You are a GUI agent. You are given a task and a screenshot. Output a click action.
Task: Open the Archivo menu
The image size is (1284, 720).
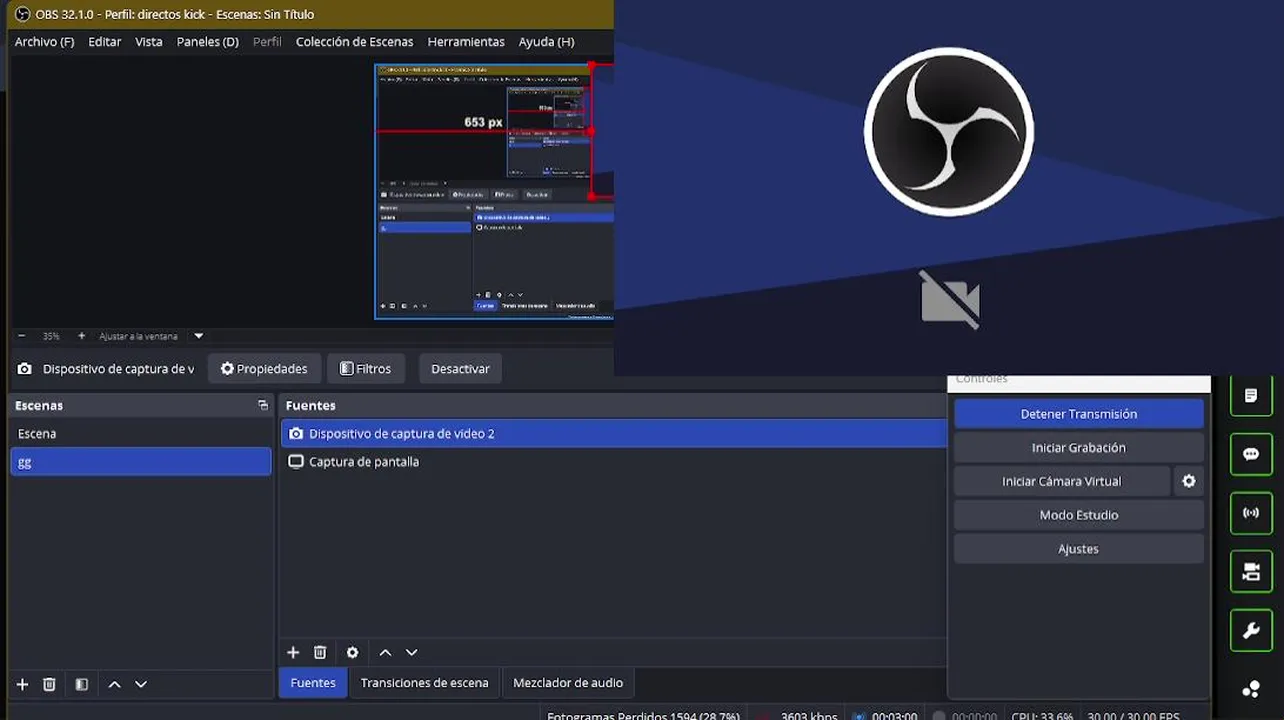pyautogui.click(x=44, y=42)
